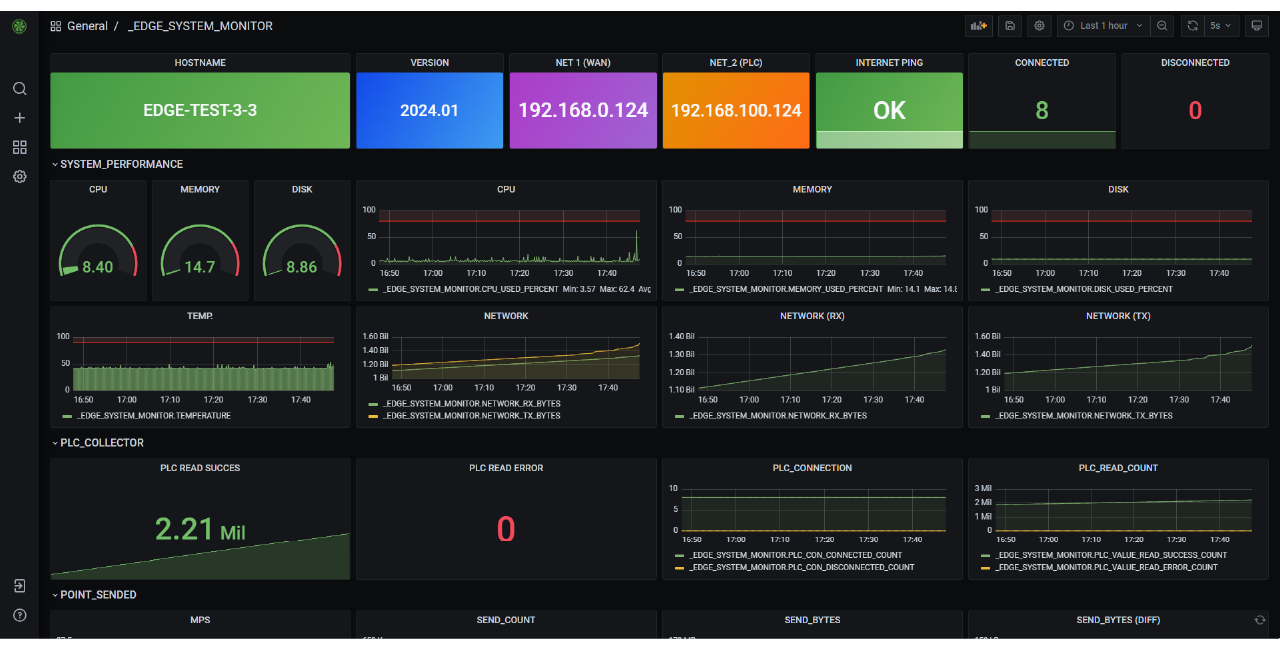Viewport: 1280px width, 650px height.
Task: Open the search dashboards magnifier icon
Action: pos(19,88)
